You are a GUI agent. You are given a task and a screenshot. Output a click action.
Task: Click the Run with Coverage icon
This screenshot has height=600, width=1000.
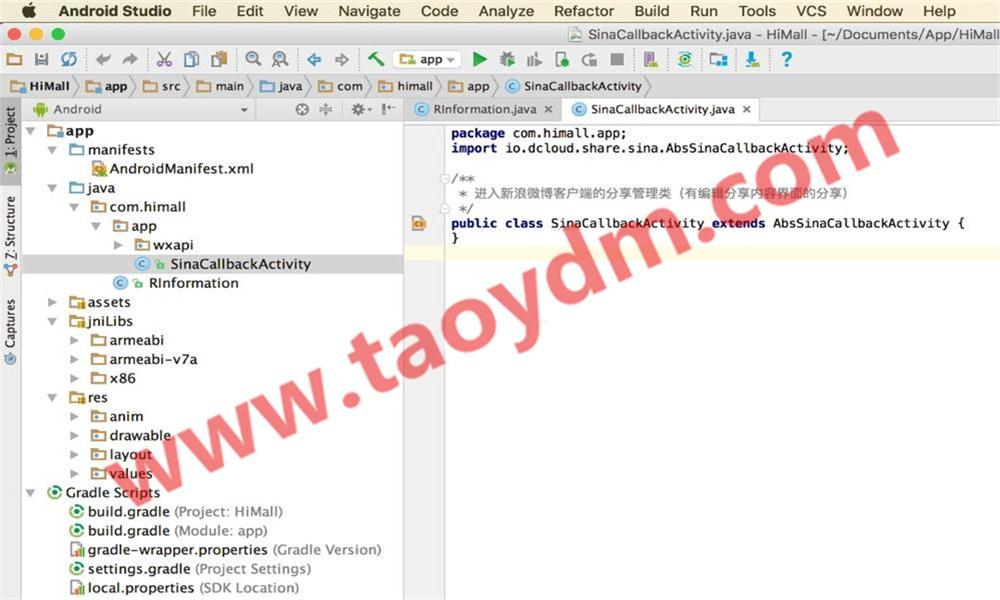point(534,59)
